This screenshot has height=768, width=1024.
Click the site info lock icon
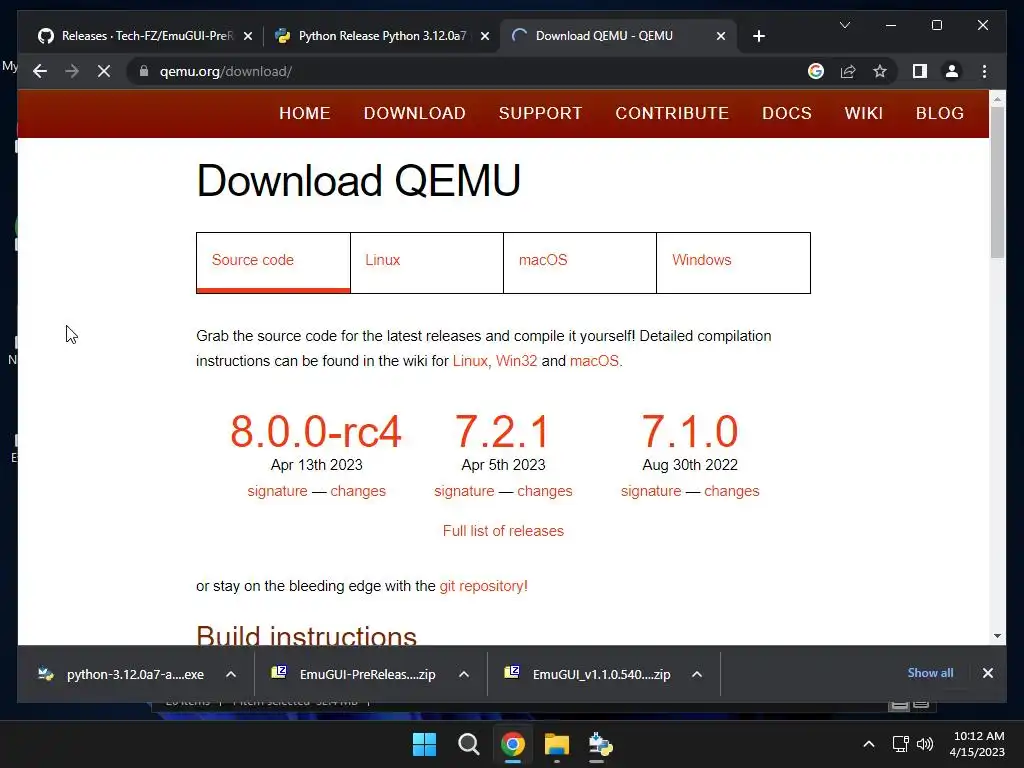pos(144,71)
